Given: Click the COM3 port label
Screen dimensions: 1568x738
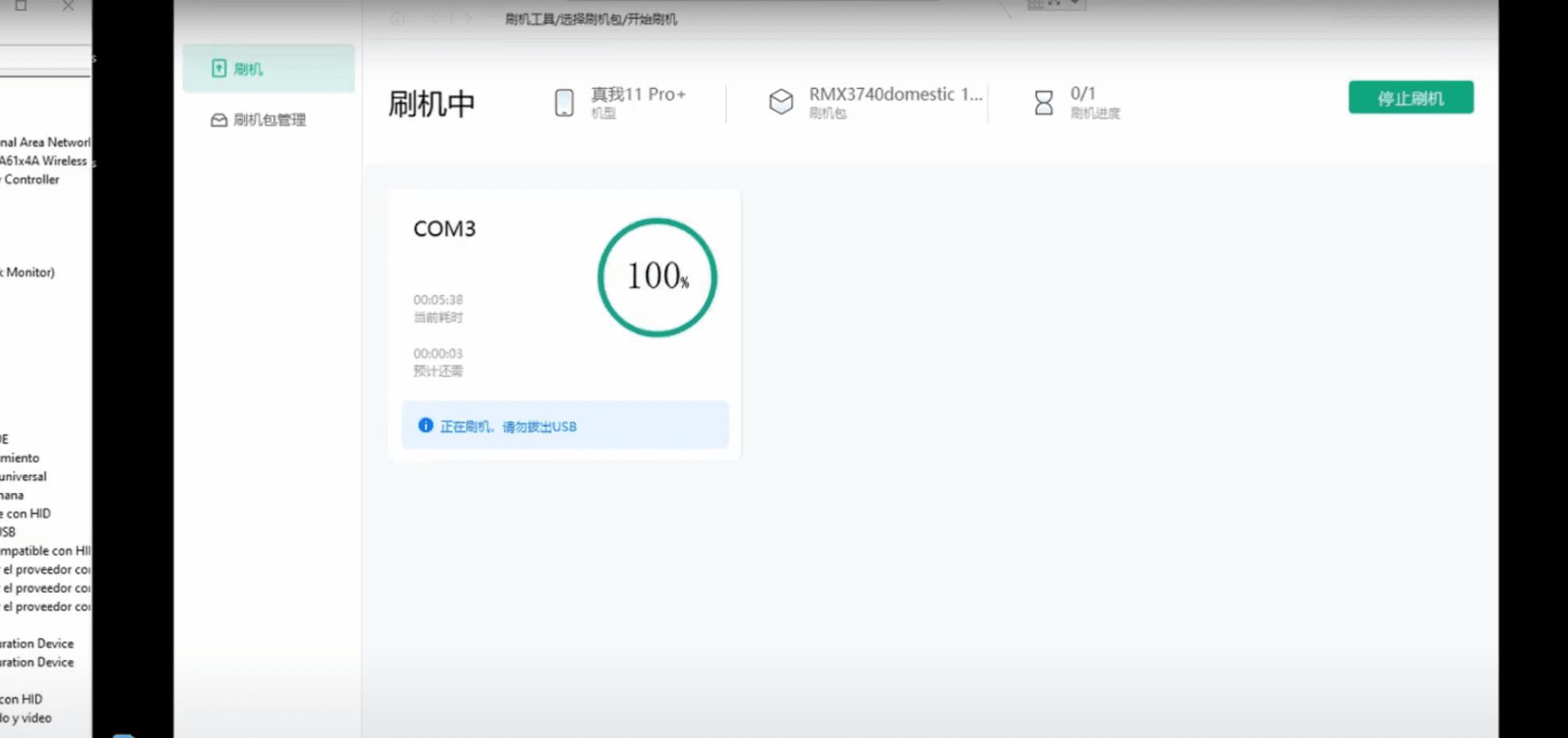Looking at the screenshot, I should pyautogui.click(x=445, y=229).
